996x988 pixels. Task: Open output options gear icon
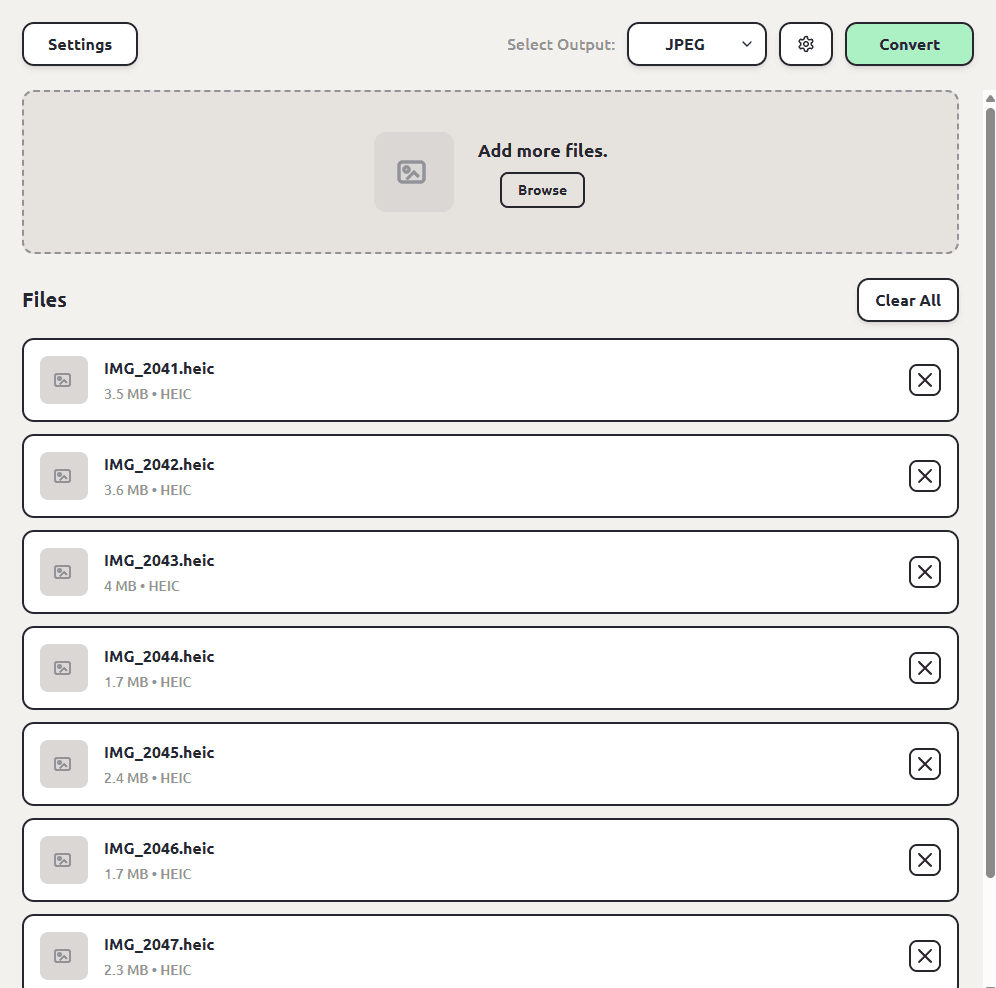806,44
